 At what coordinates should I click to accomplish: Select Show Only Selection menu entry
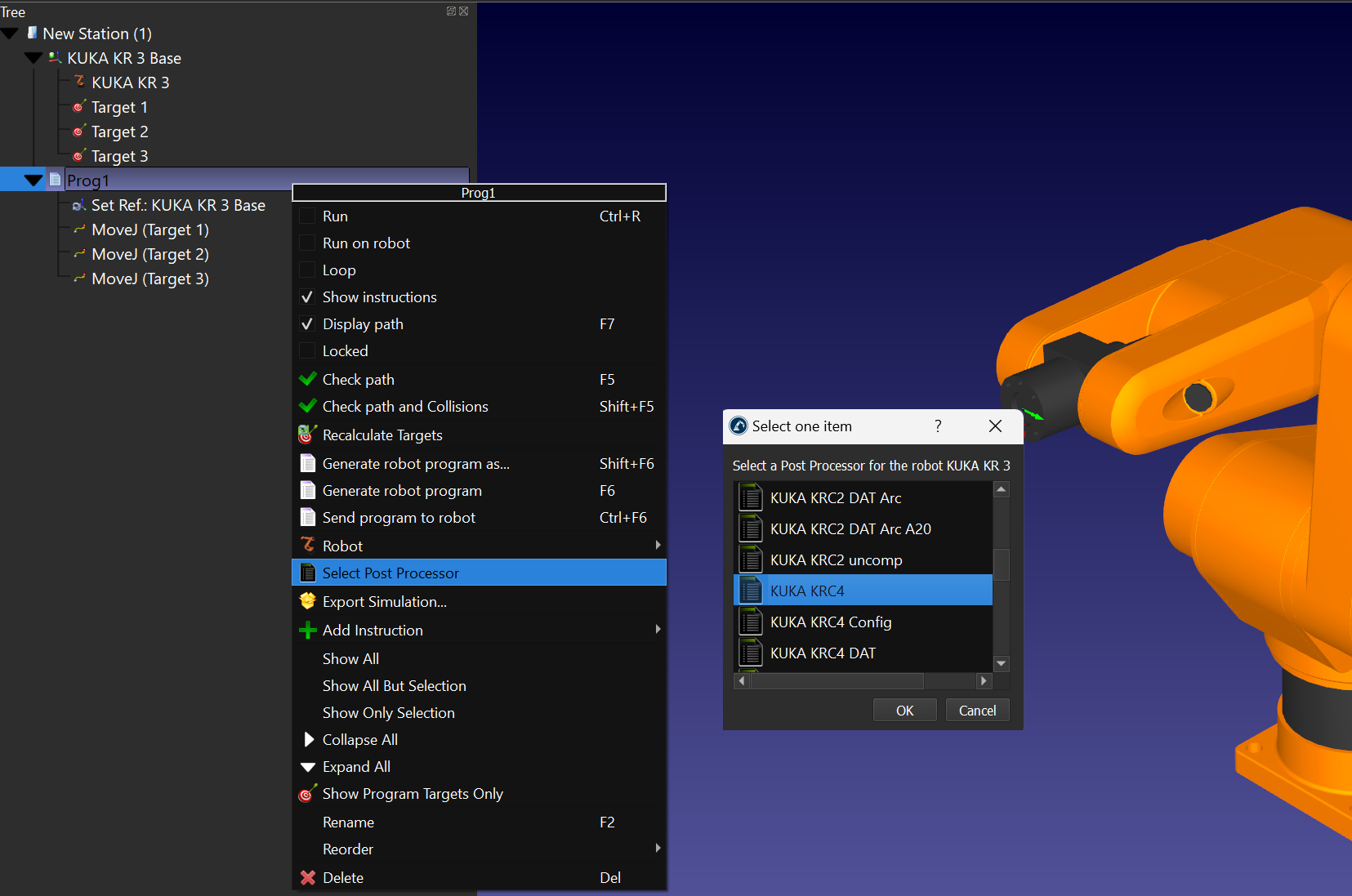(x=388, y=712)
